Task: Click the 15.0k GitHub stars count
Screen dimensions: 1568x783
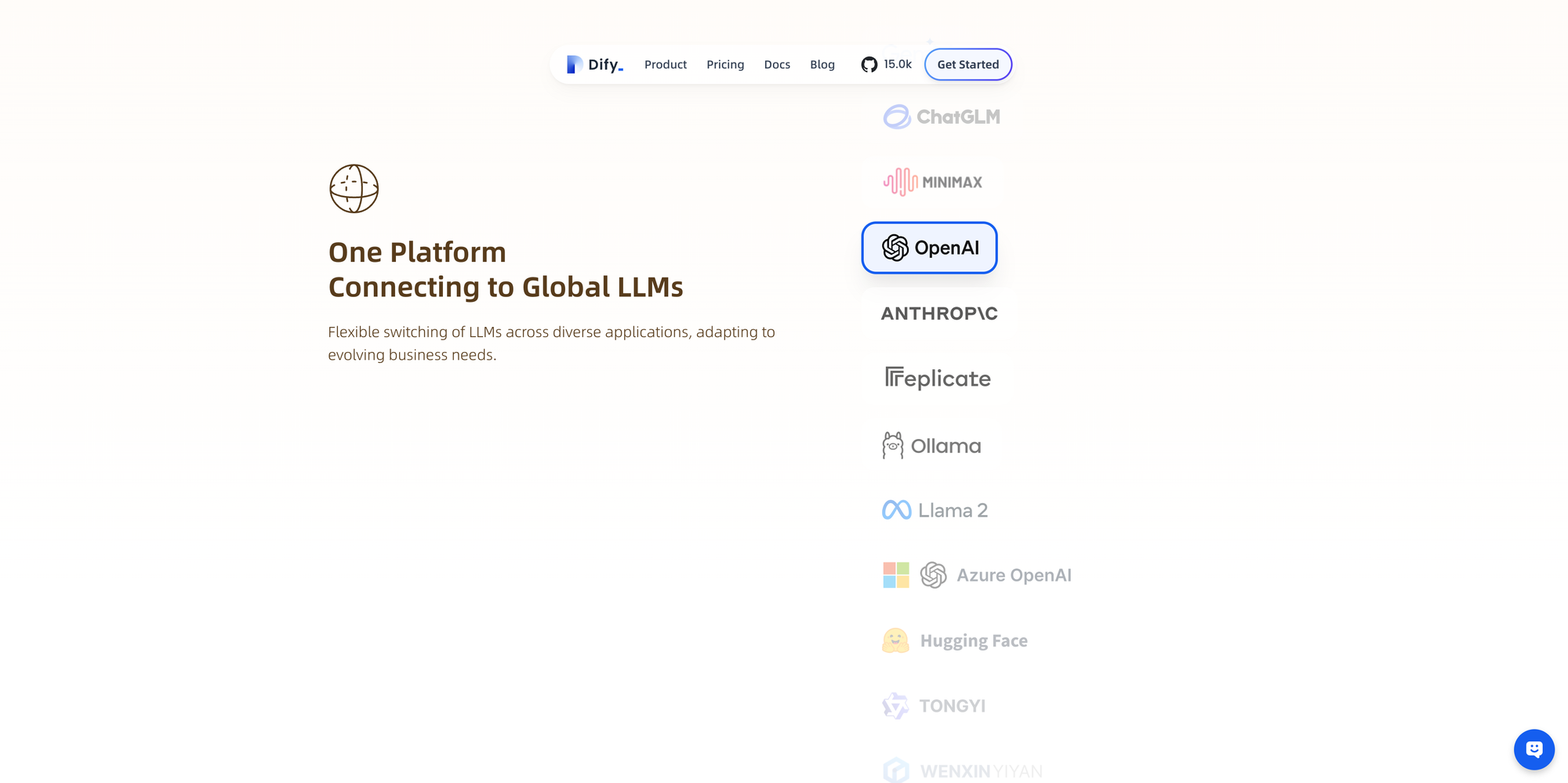Action: [x=898, y=64]
